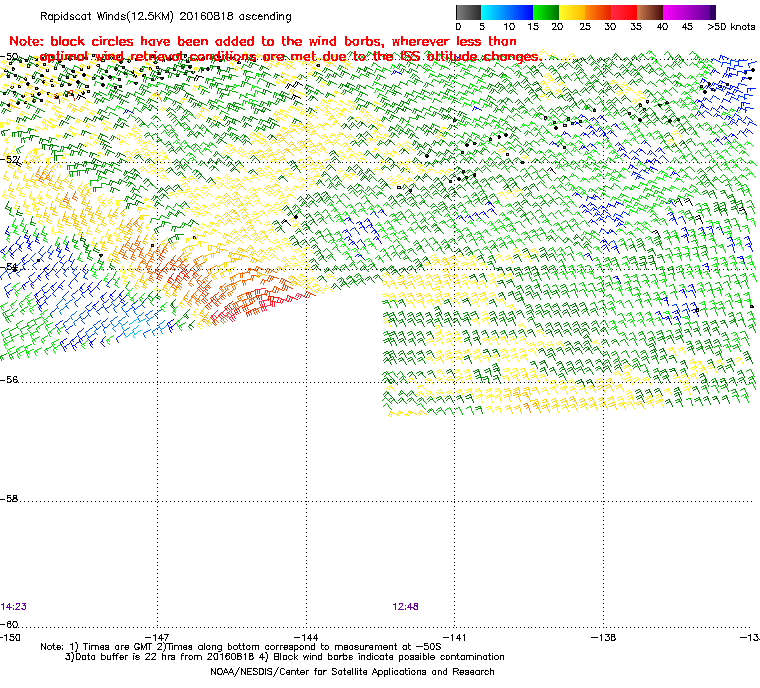Viewport: 760px width, 688px height.
Task: Select the green 15-20 knots legend segment
Action: pos(546,12)
